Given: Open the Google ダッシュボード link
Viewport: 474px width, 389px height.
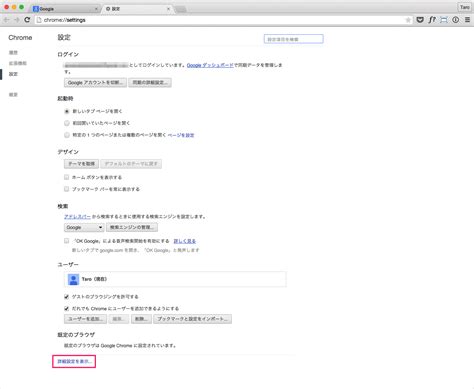Looking at the screenshot, I should coord(210,65).
